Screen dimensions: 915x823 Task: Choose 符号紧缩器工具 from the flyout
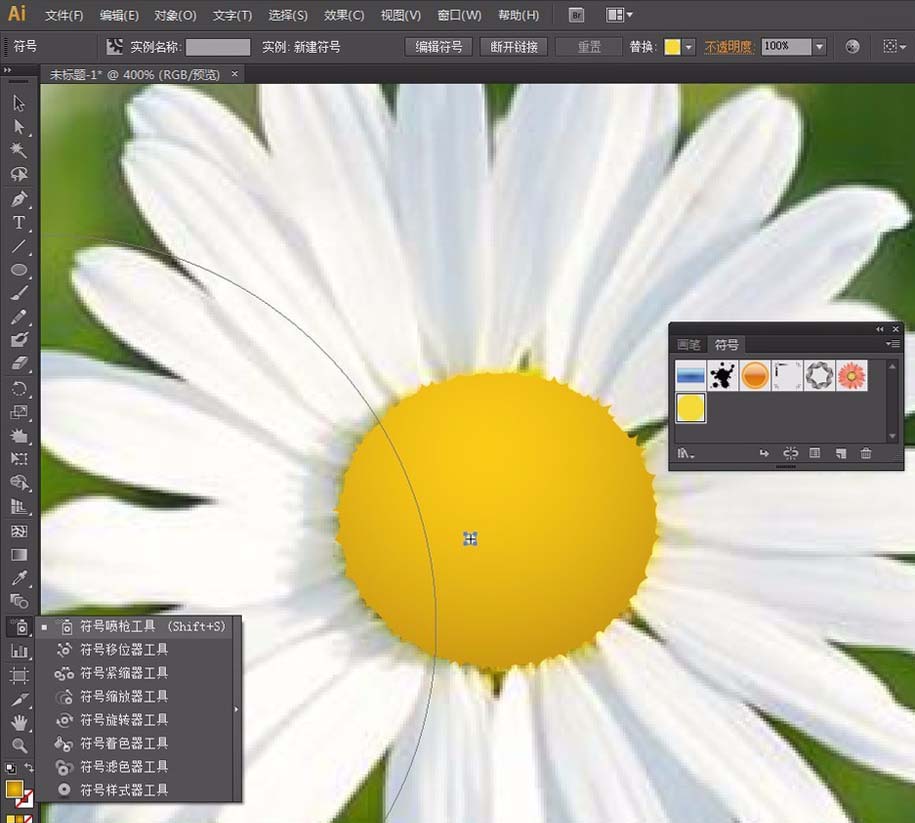134,673
